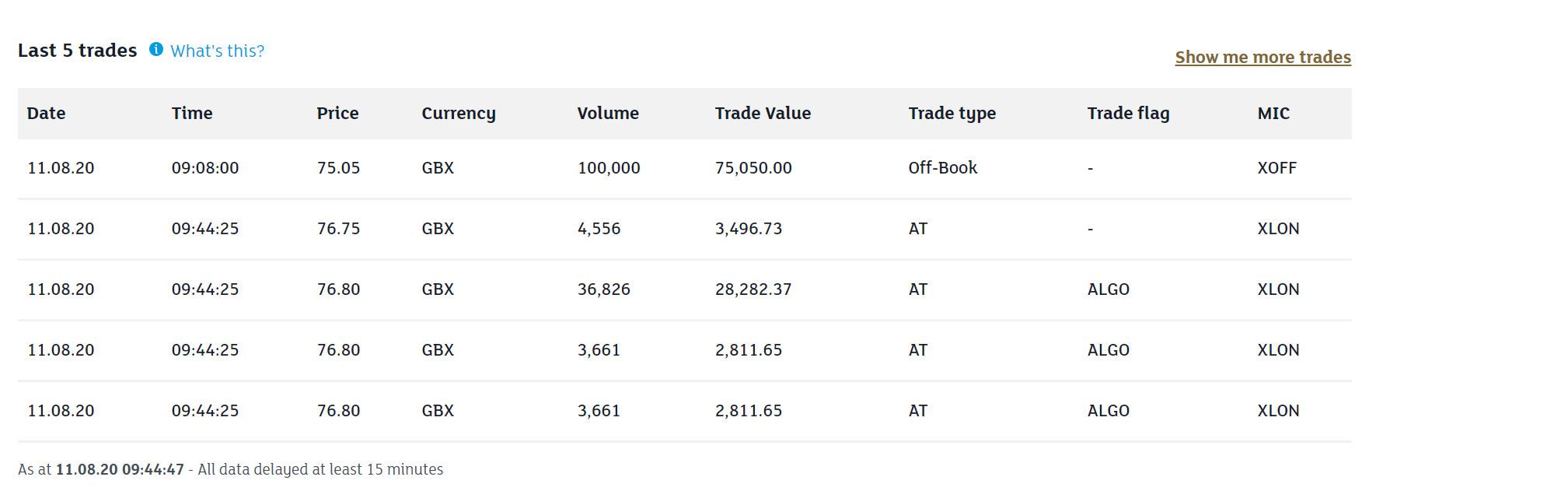Image resolution: width=1568 pixels, height=491 pixels.
Task: Select the Off-Book trade type cell
Action: click(x=942, y=168)
